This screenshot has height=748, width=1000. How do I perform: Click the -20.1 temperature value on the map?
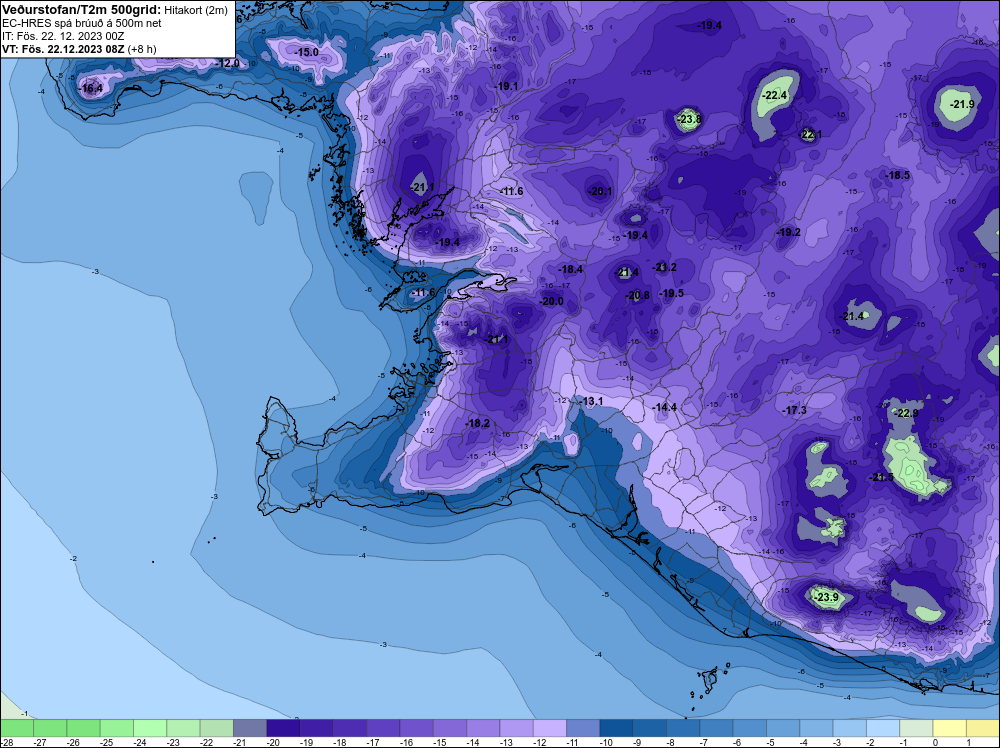[x=599, y=191]
